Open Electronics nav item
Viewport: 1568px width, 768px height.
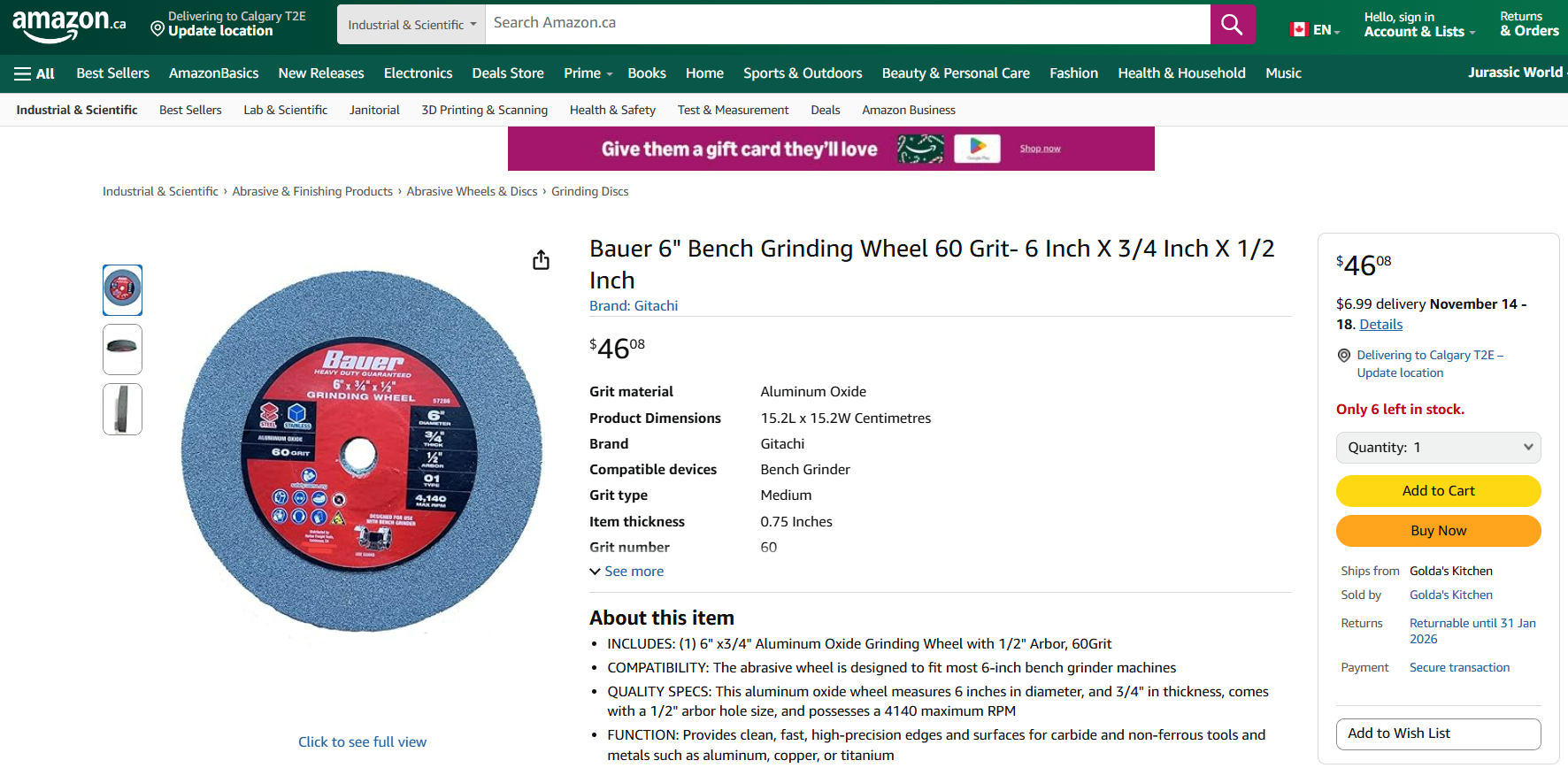418,73
